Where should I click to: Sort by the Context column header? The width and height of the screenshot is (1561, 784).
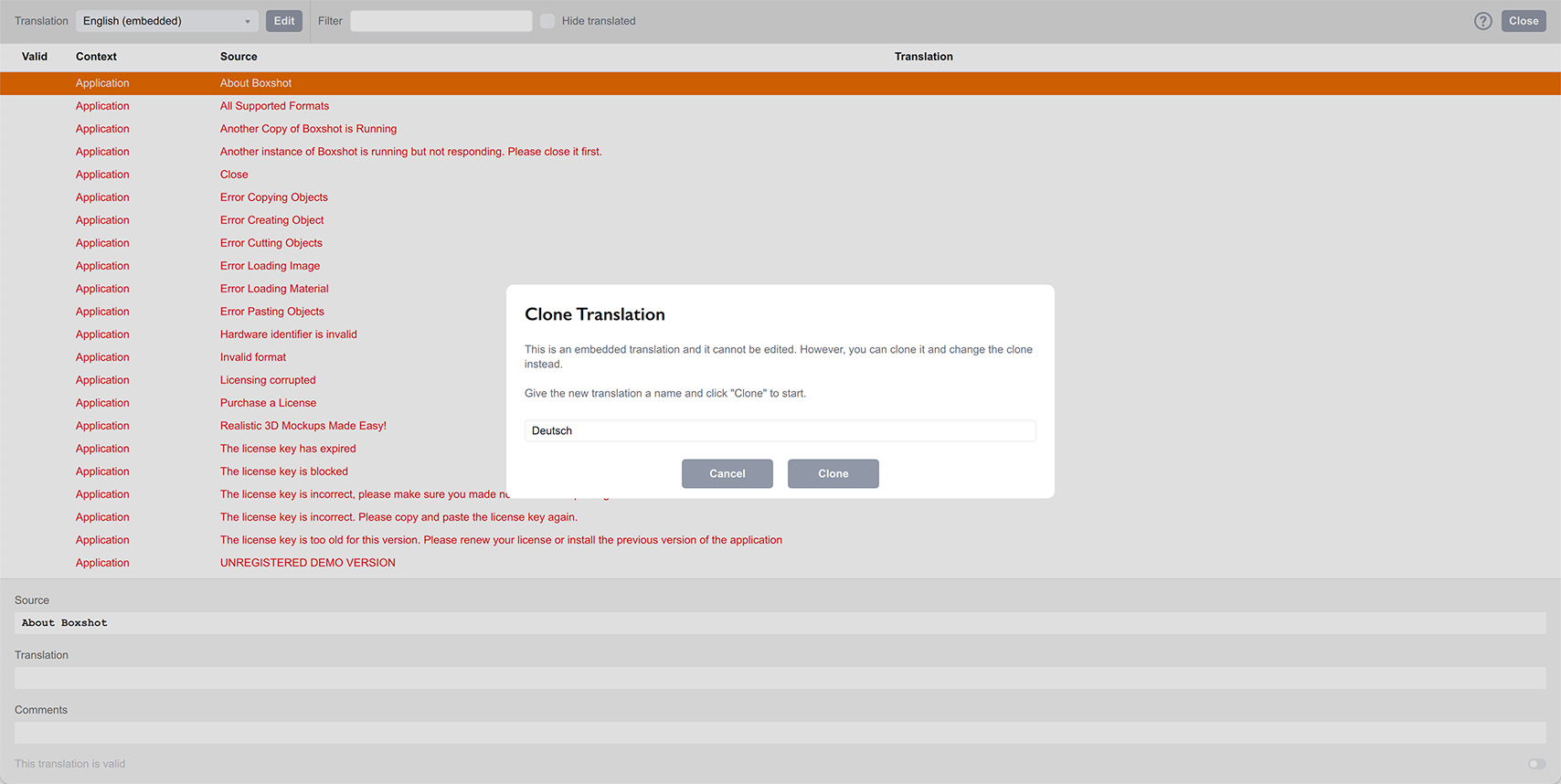point(96,57)
